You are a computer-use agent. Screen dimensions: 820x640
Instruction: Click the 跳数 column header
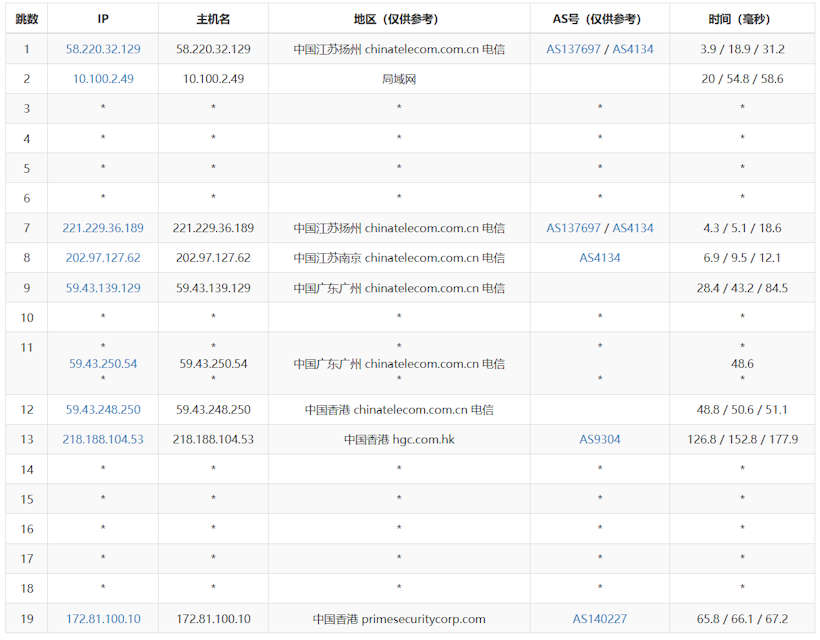pyautogui.click(x=26, y=18)
